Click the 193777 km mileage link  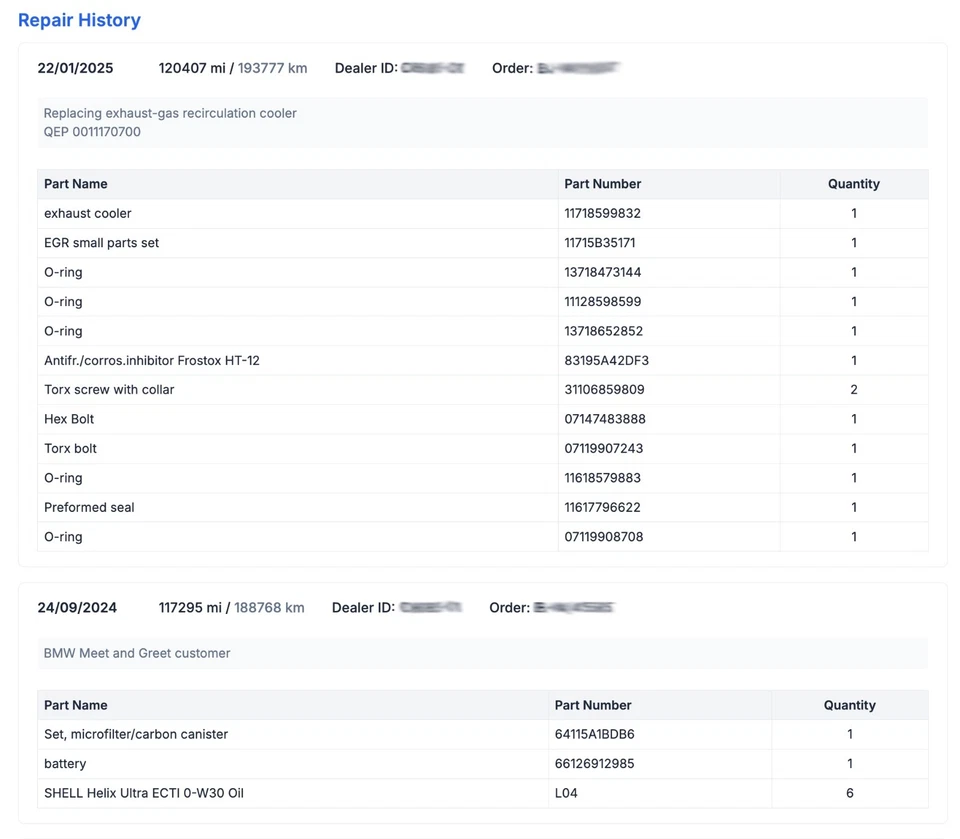270,69
